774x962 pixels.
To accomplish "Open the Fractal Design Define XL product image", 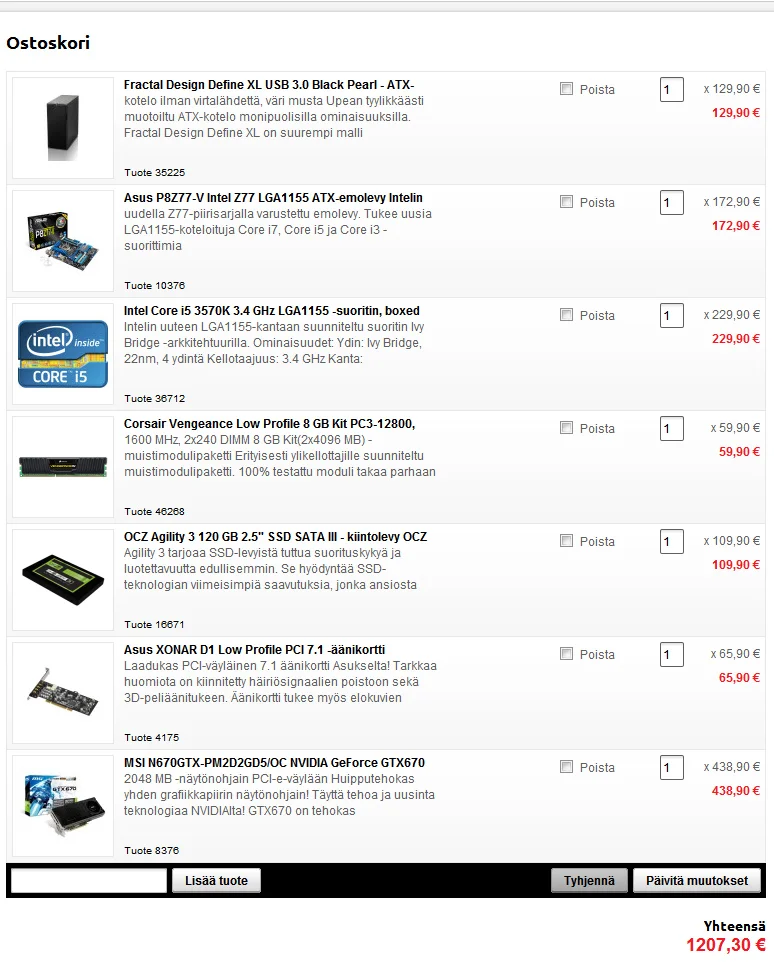I will click(63, 128).
